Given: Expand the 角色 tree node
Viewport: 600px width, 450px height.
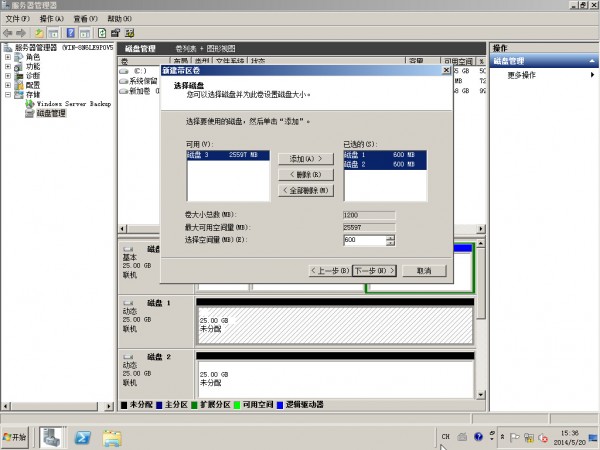Looking at the screenshot, I should [8, 57].
